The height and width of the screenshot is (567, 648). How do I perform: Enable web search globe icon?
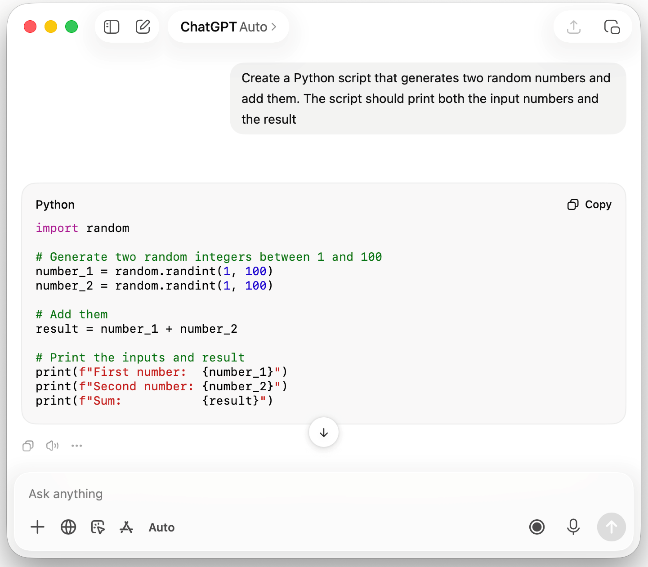tap(68, 527)
